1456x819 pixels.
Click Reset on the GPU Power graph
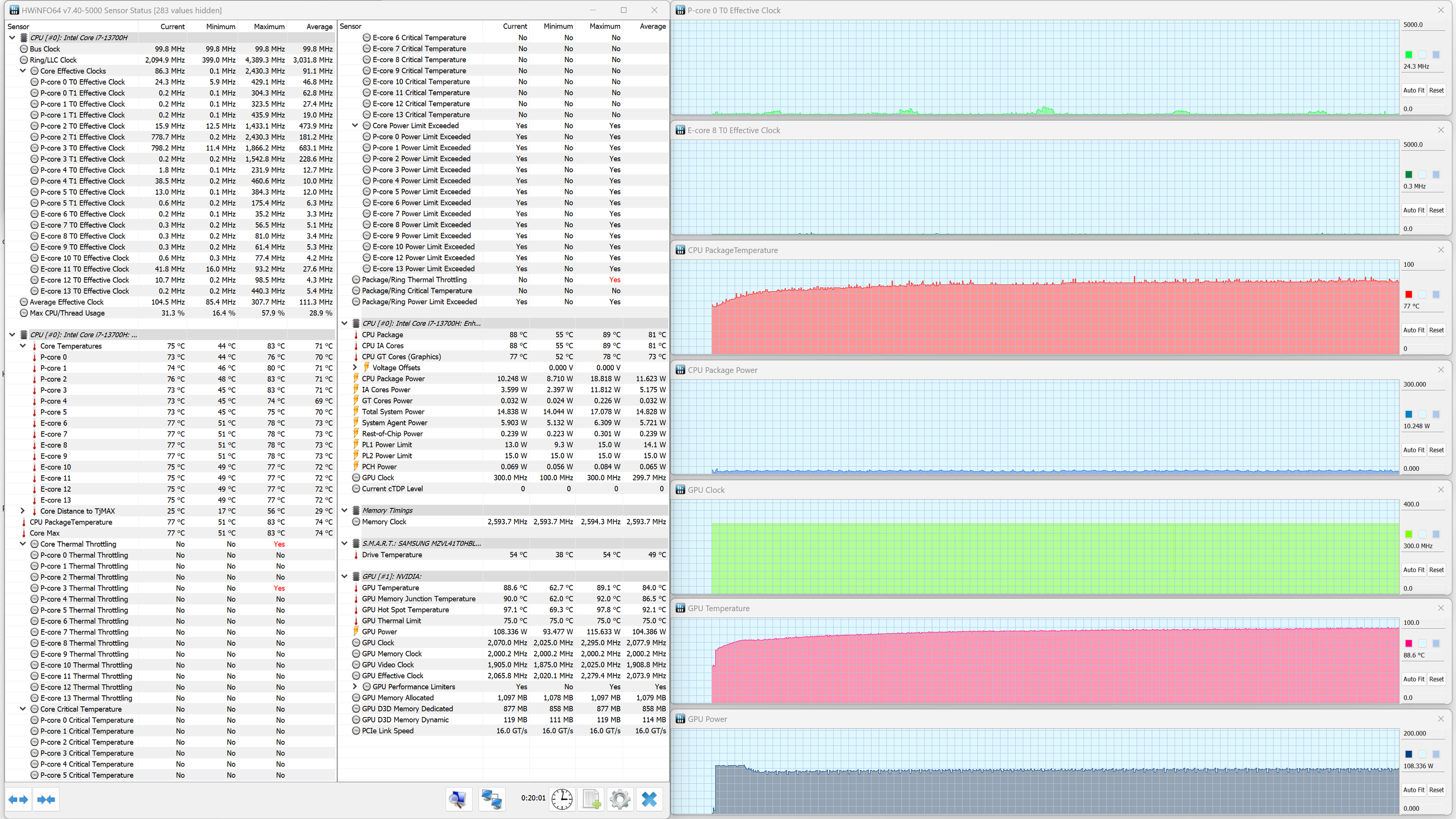coord(1436,789)
